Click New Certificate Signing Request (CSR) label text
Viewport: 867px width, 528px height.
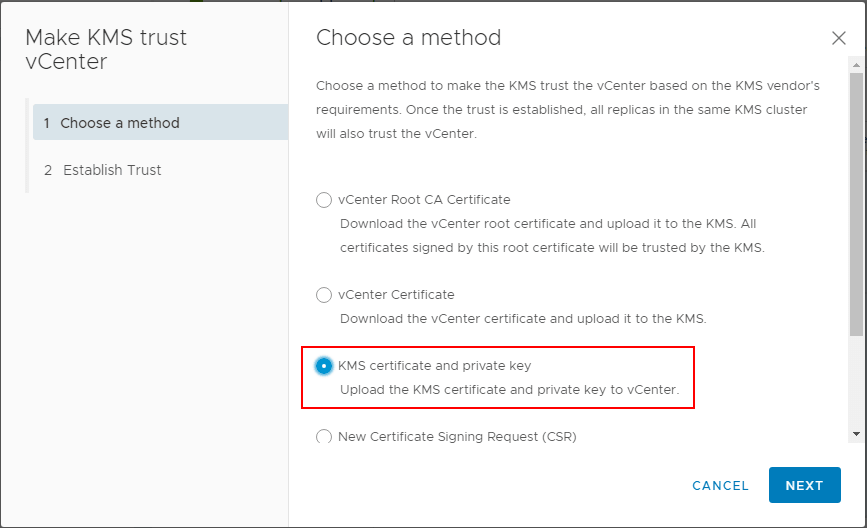coord(457,436)
